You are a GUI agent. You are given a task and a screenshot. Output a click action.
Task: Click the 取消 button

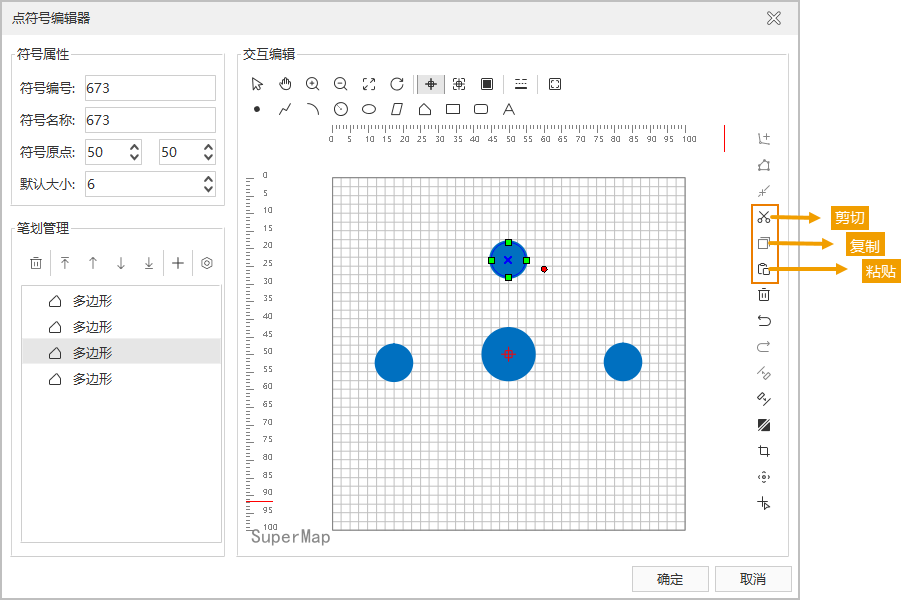point(753,579)
